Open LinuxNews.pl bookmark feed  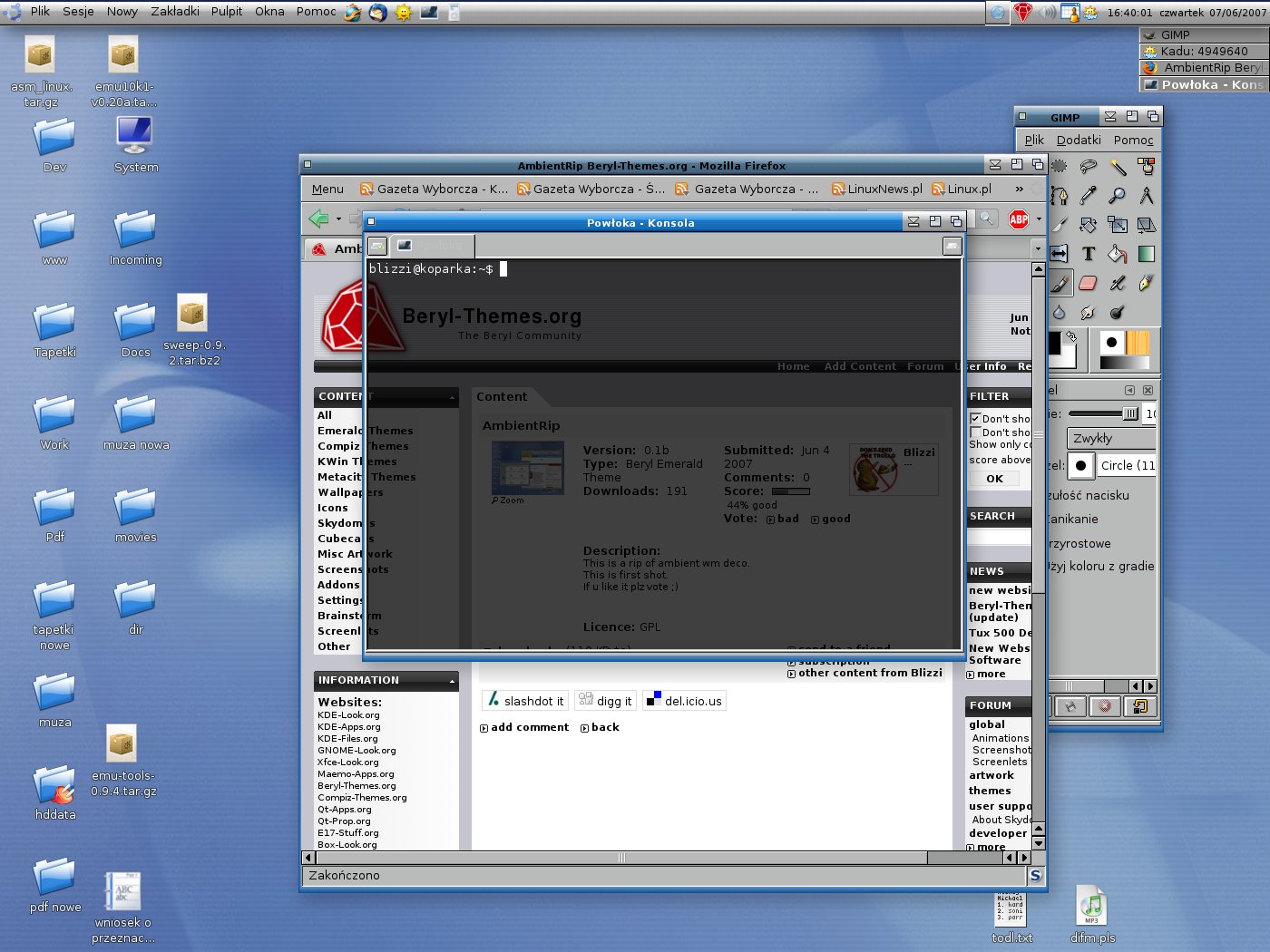coord(877,189)
